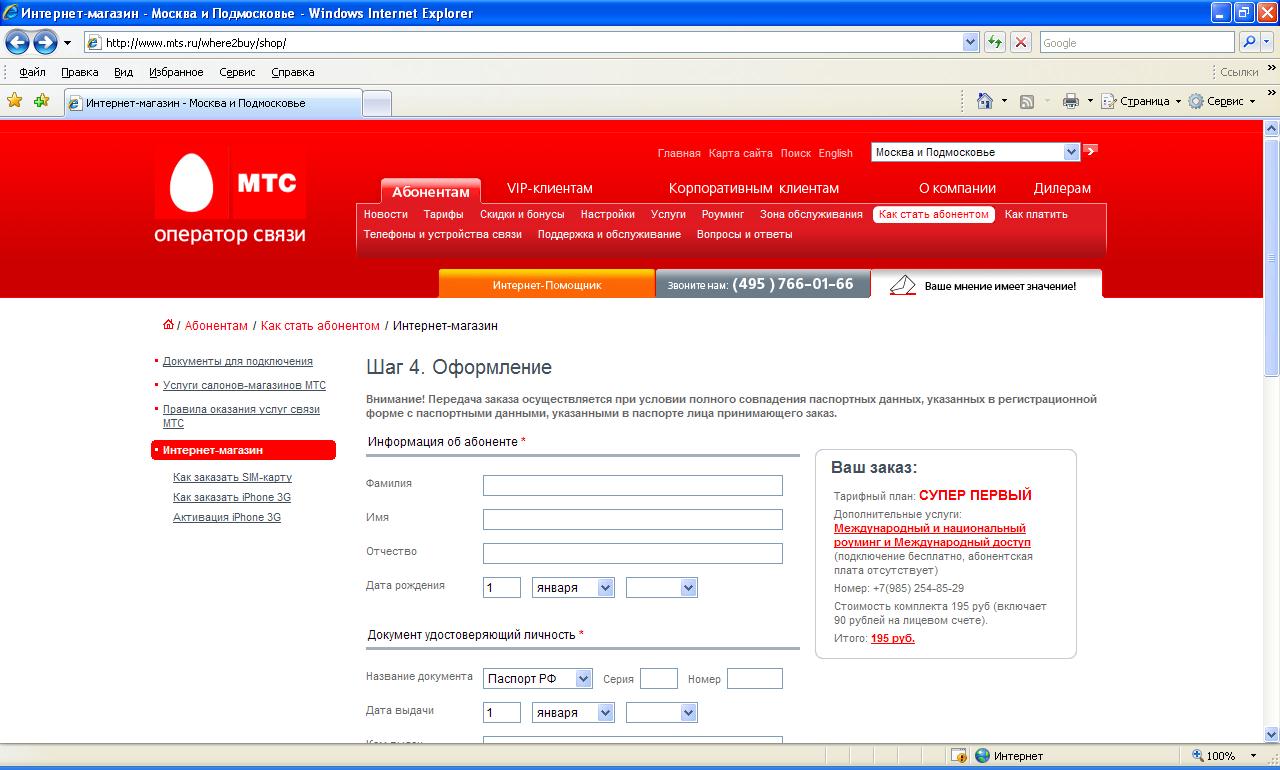Click the Карта сайта link
Viewport: 1280px width, 770px height.
click(x=740, y=153)
